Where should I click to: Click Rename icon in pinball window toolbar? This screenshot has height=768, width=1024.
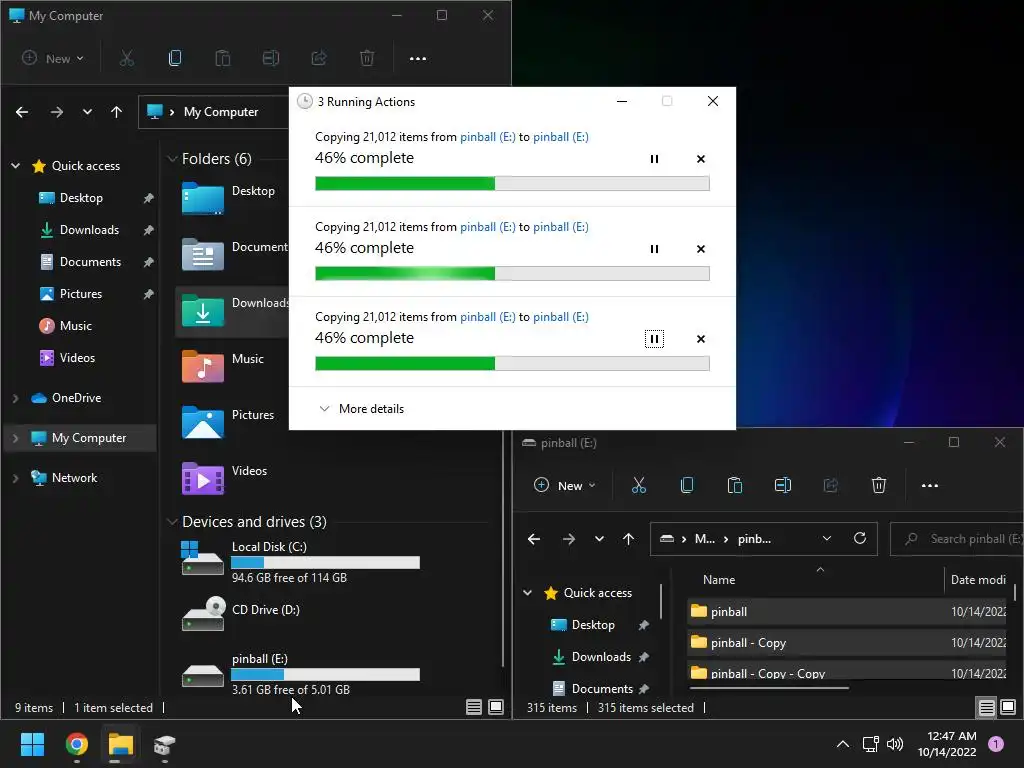[782, 485]
